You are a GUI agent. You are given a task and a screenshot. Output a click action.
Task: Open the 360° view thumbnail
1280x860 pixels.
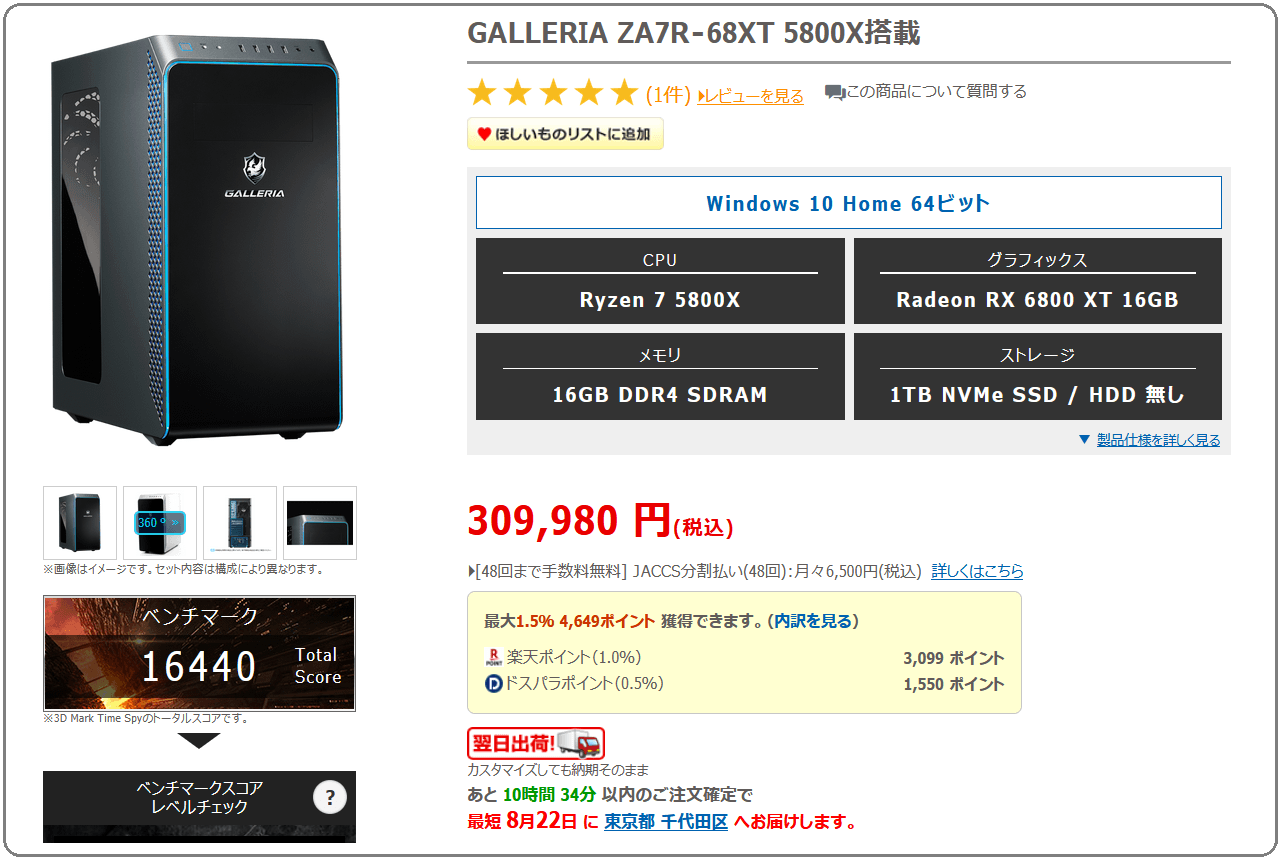click(160, 523)
